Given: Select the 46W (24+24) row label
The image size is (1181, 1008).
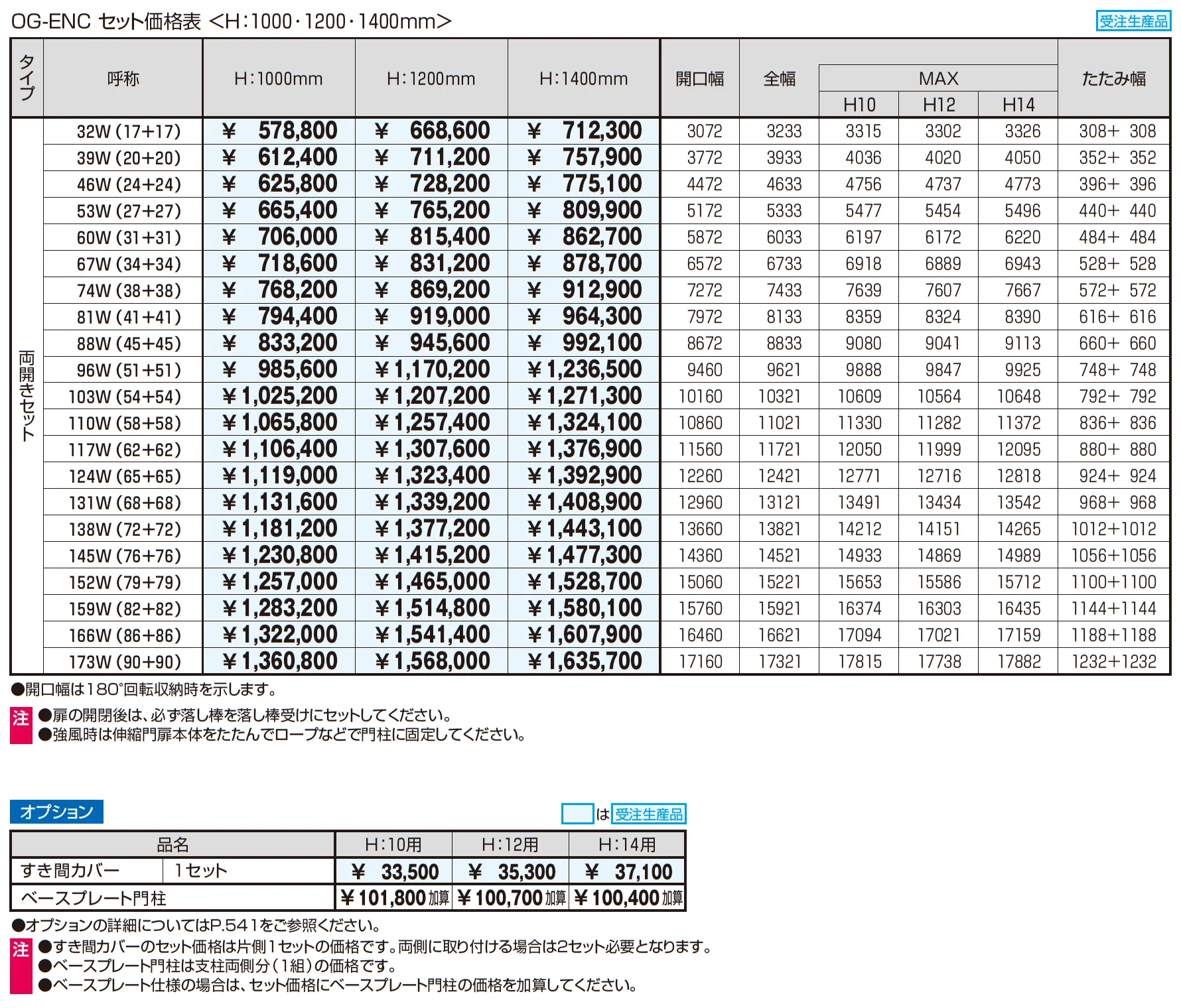Looking at the screenshot, I should coord(129,184).
